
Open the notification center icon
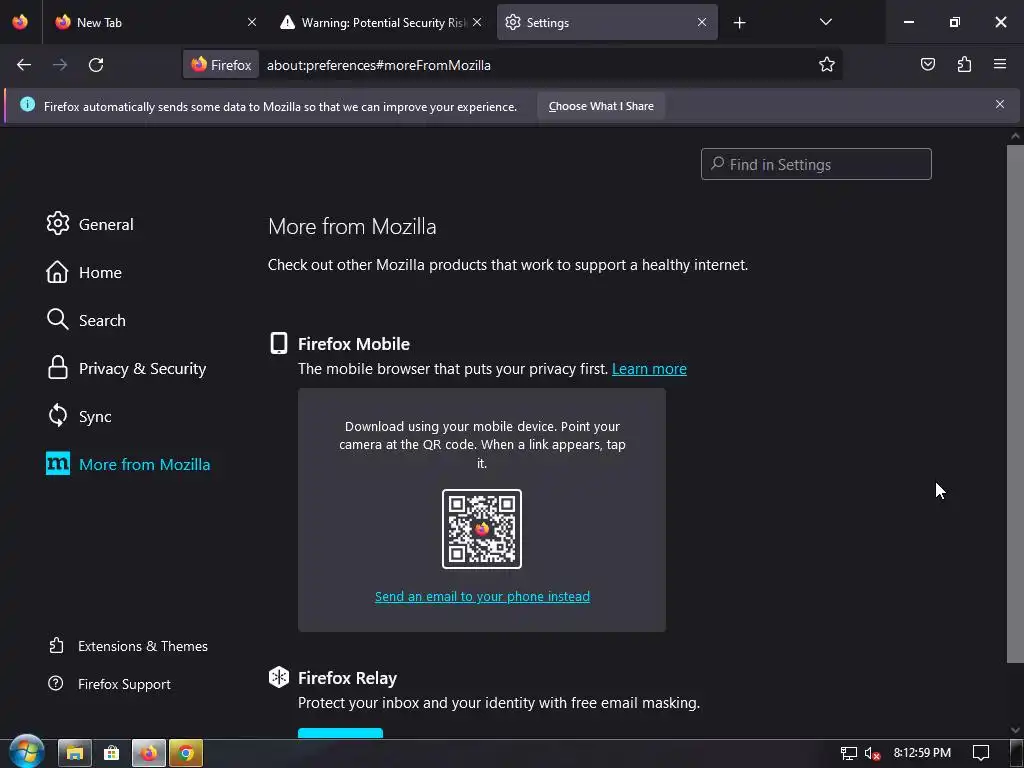pos(981,753)
